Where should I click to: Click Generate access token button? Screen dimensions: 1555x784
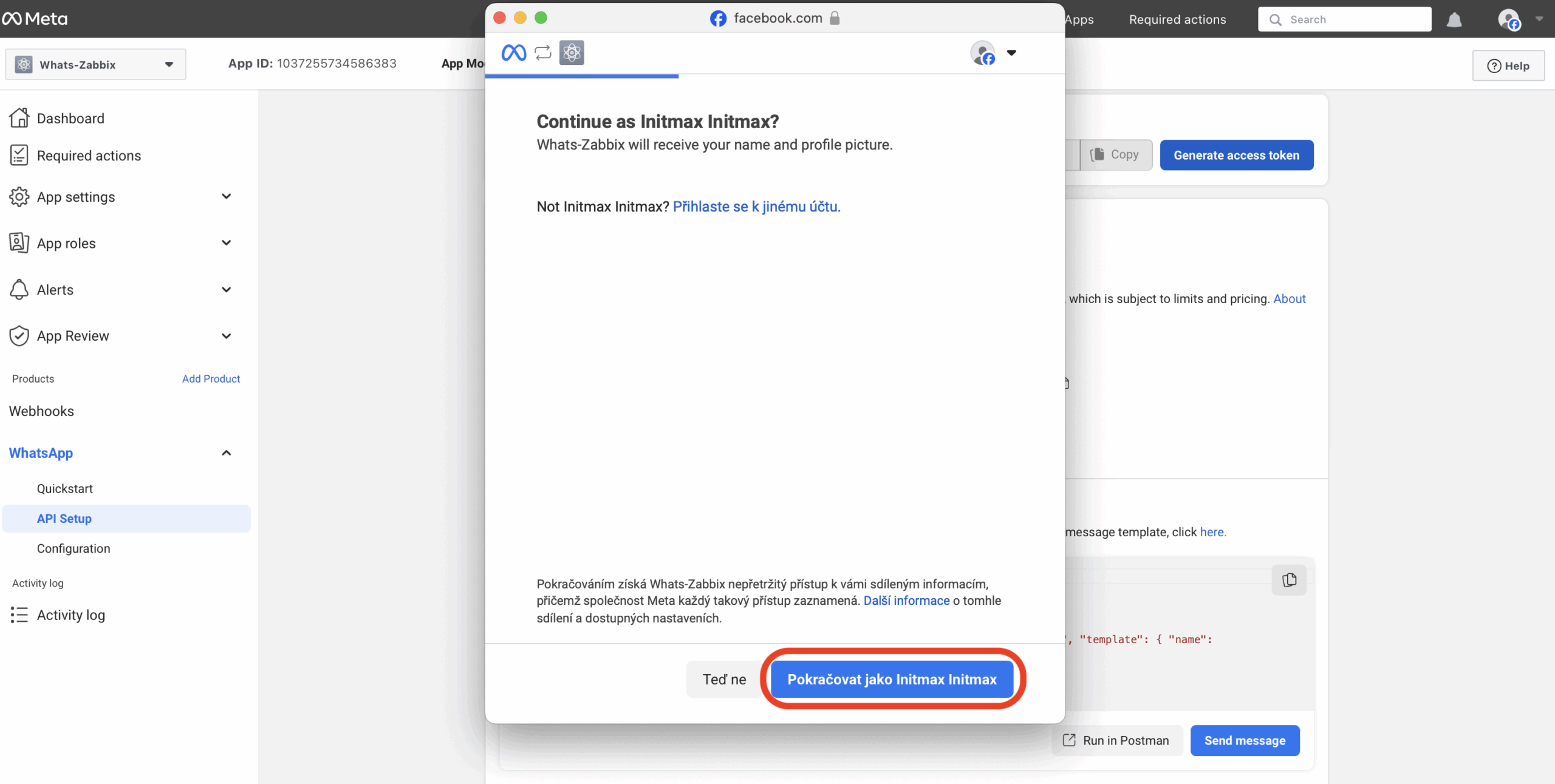(x=1236, y=155)
